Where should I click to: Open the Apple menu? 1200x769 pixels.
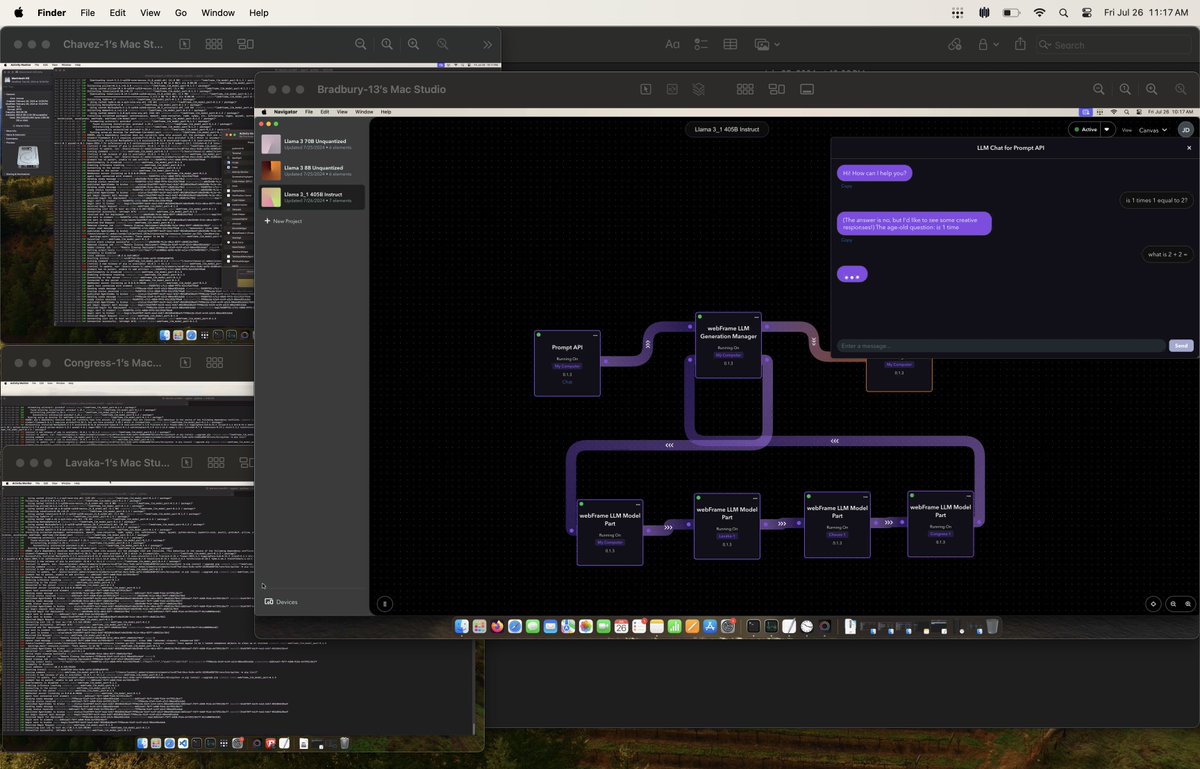tap(18, 13)
